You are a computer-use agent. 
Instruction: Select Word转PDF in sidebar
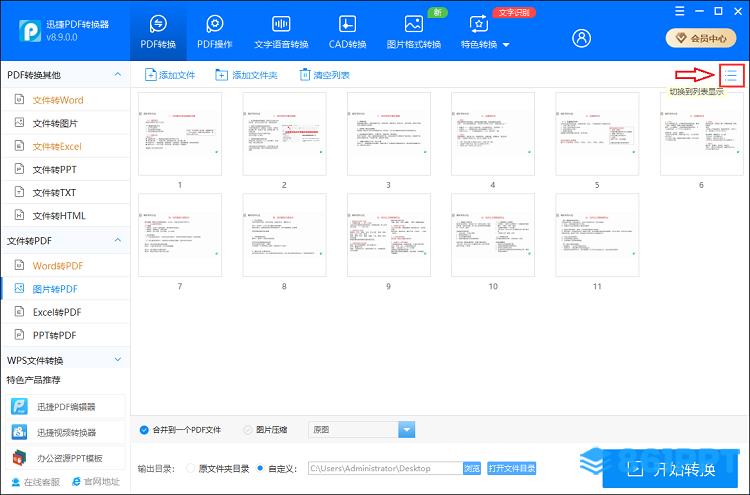tap(66, 265)
